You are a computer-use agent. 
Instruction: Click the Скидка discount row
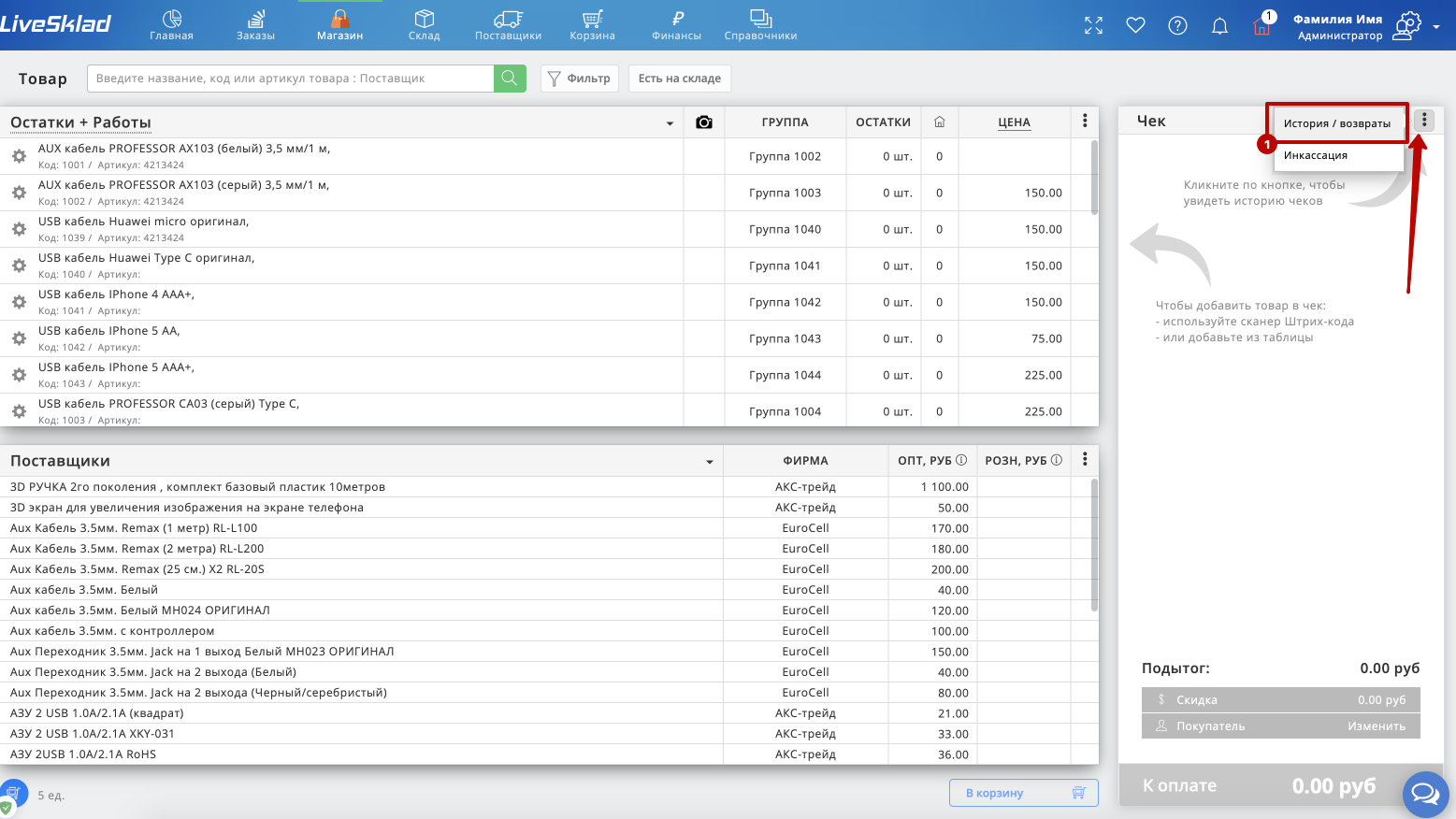[1281, 699]
